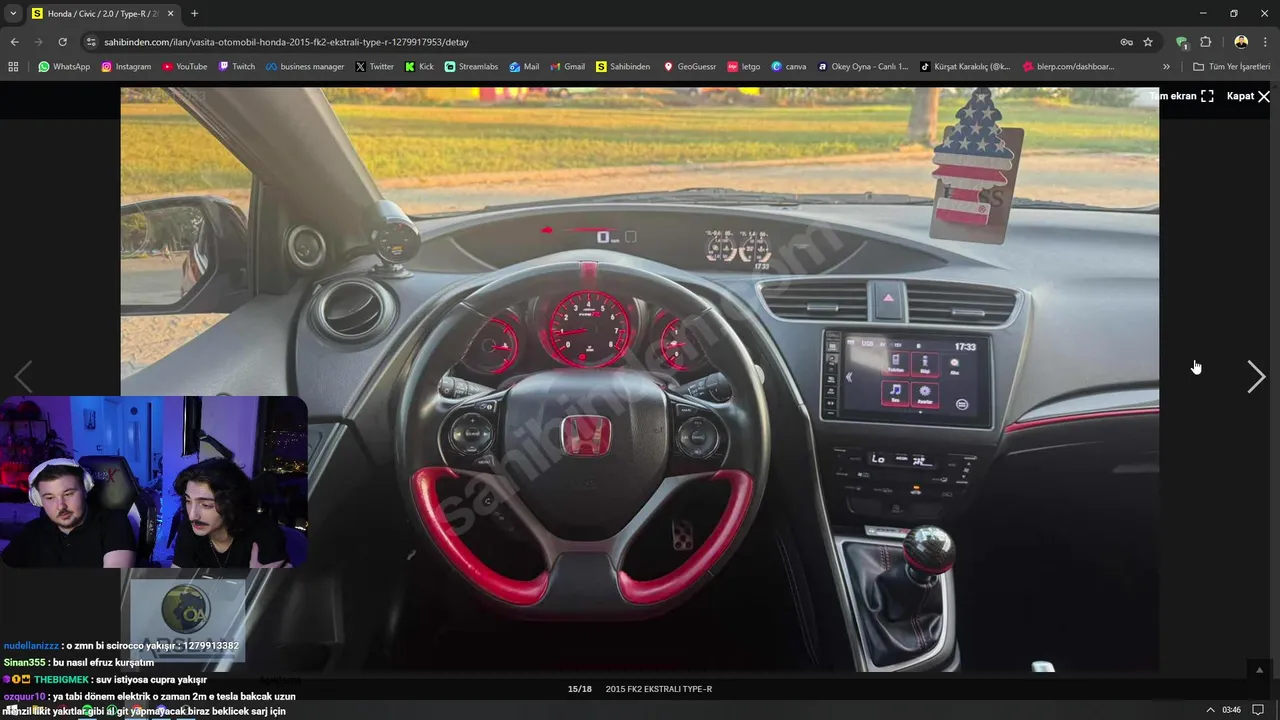
Task: Close the Honda Civic Type-R tab
Action: (x=170, y=13)
